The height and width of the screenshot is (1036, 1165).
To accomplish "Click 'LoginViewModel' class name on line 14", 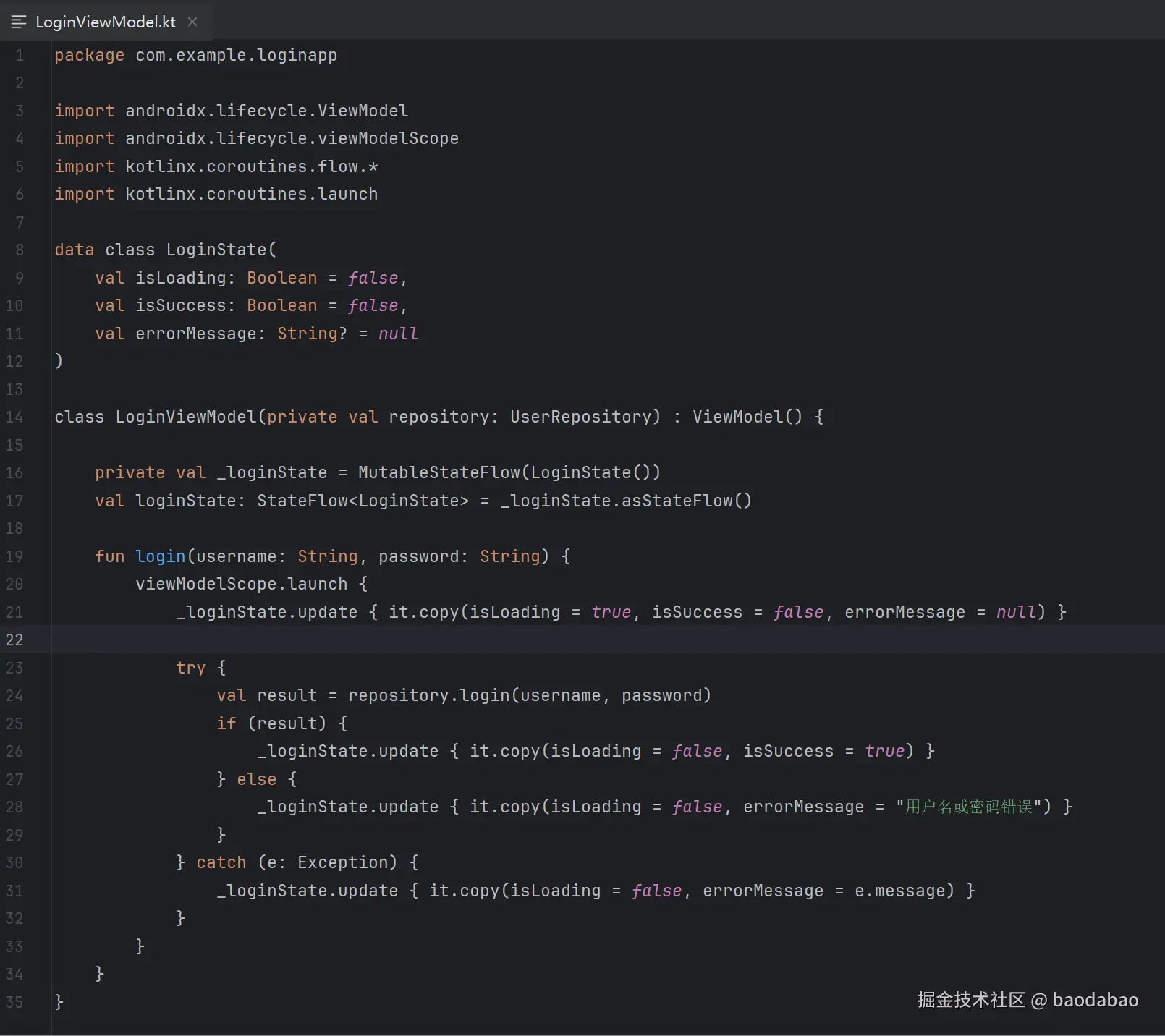I will 186,417.
